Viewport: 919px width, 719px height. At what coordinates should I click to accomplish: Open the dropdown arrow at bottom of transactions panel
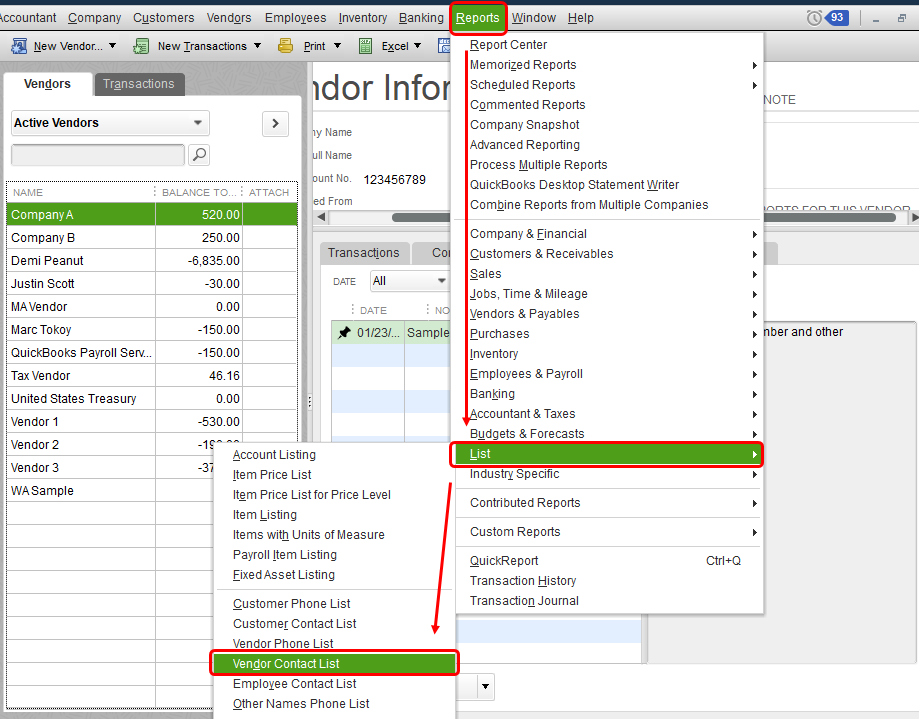(x=485, y=686)
